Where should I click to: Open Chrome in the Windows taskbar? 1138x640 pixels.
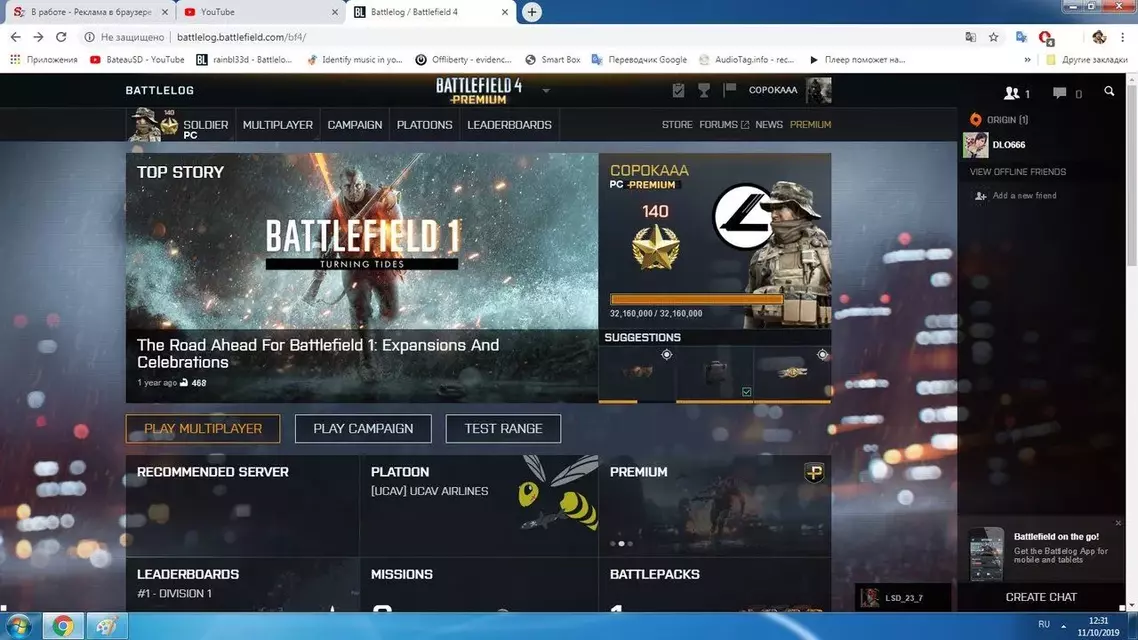(x=62, y=625)
